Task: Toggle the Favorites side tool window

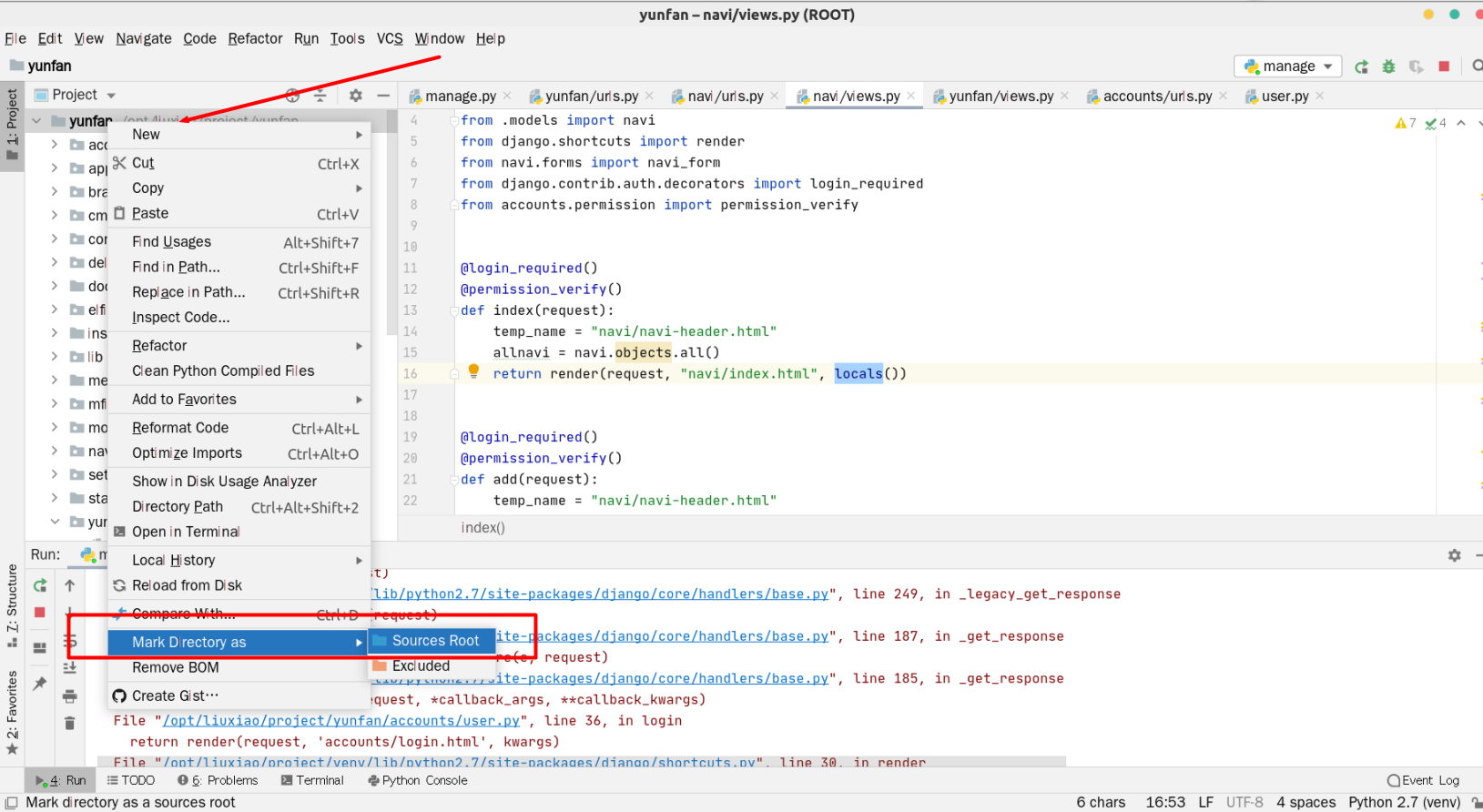Action: (12, 713)
